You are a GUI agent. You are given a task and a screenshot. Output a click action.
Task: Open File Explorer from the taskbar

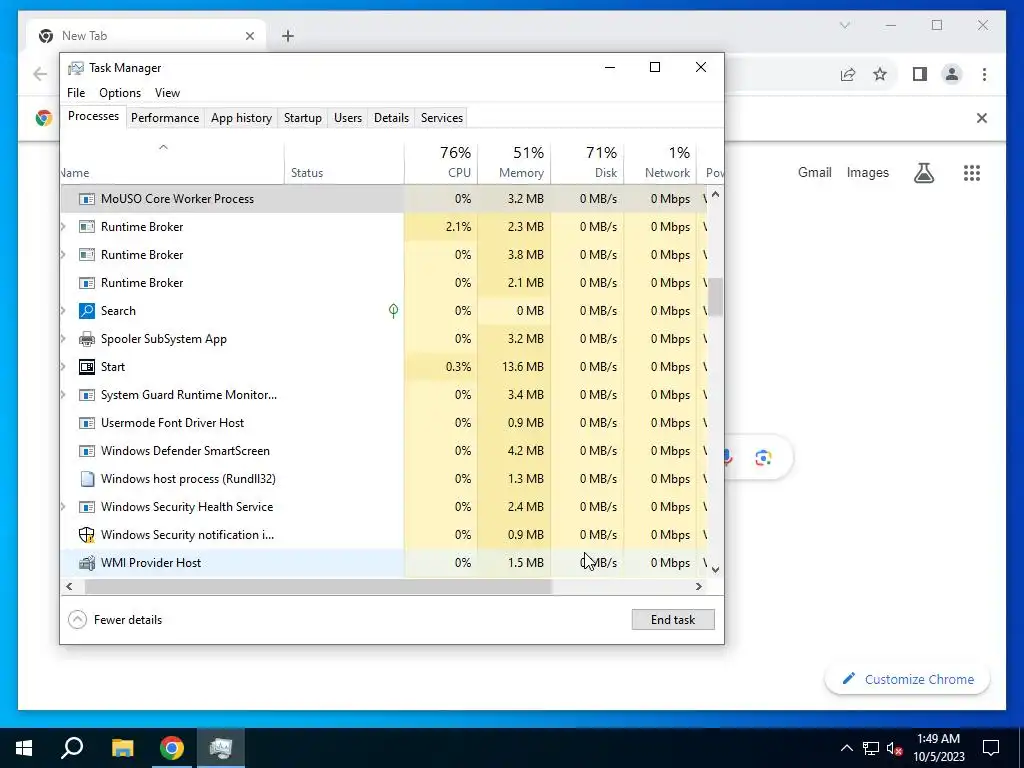point(122,748)
